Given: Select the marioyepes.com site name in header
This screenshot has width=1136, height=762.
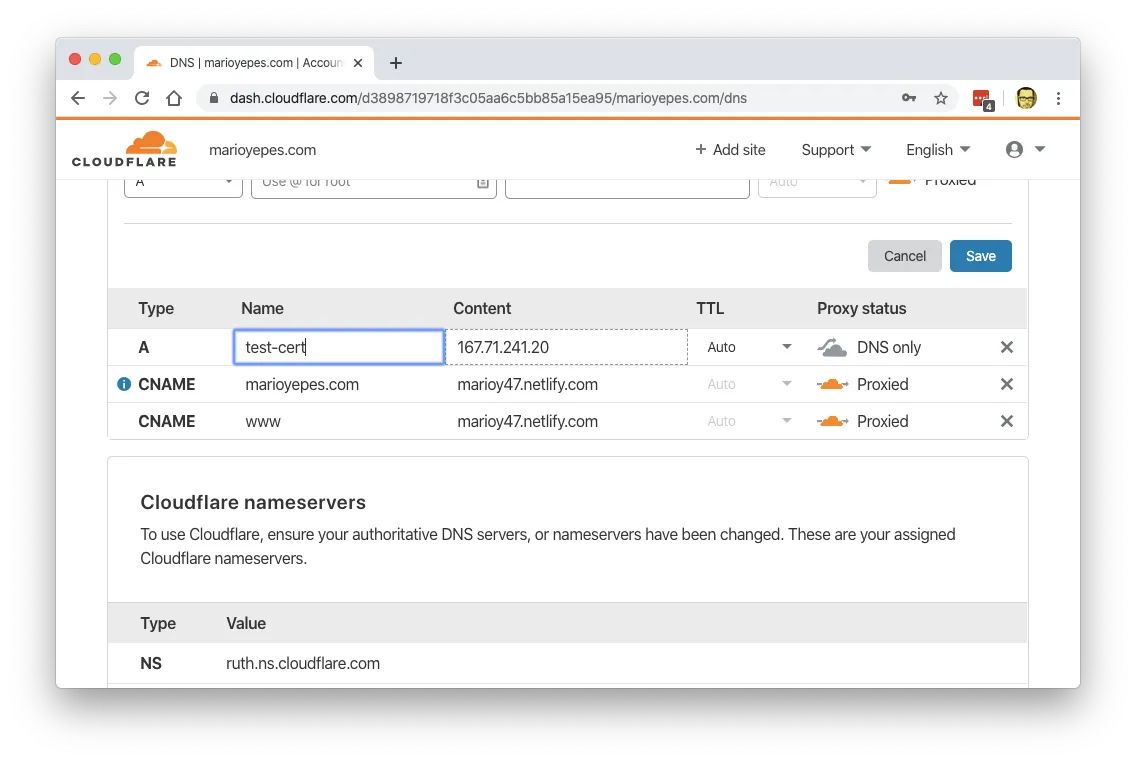Looking at the screenshot, I should pyautogui.click(x=262, y=150).
